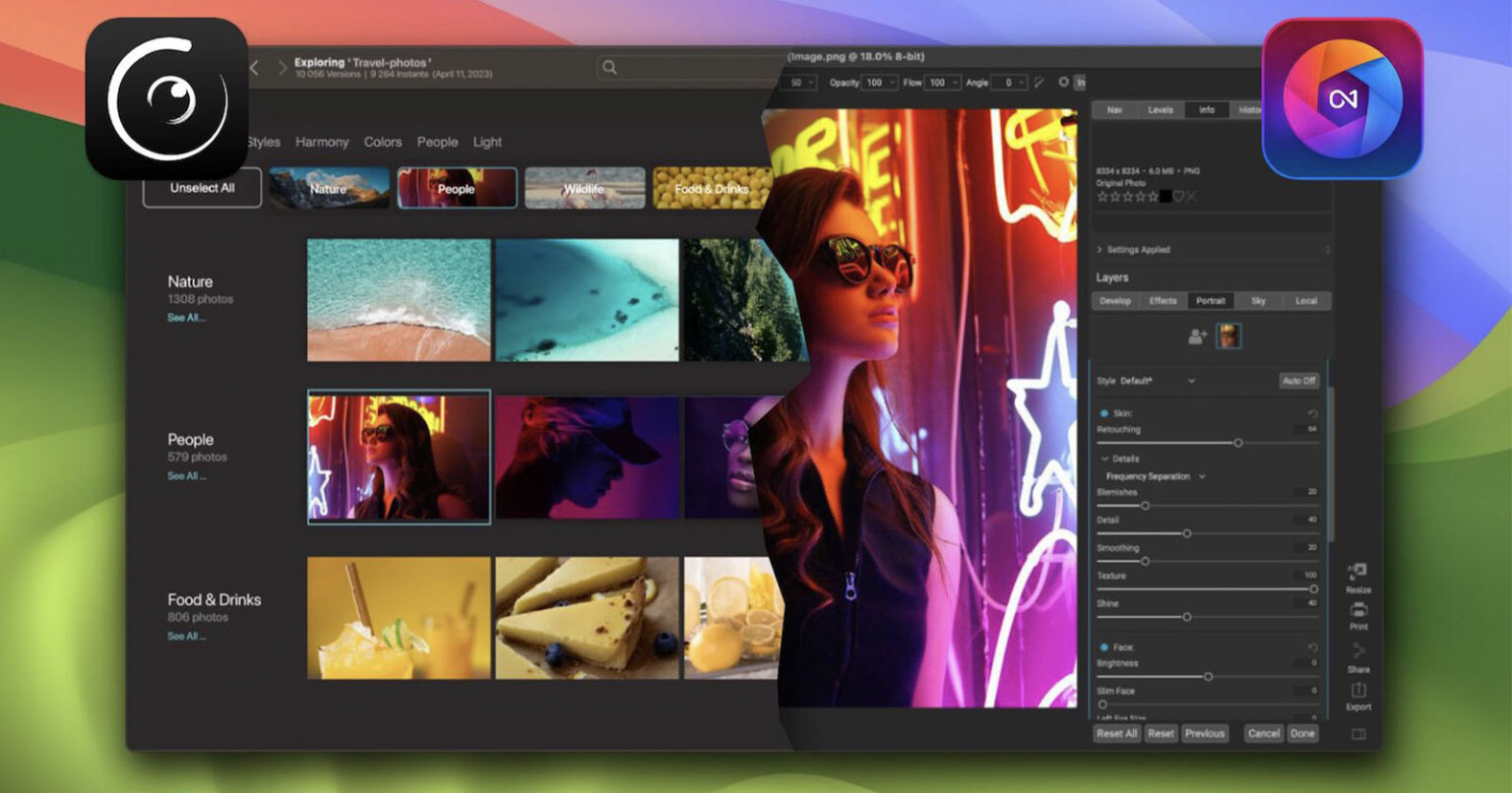Click the panel layout icon below Export

click(1358, 734)
